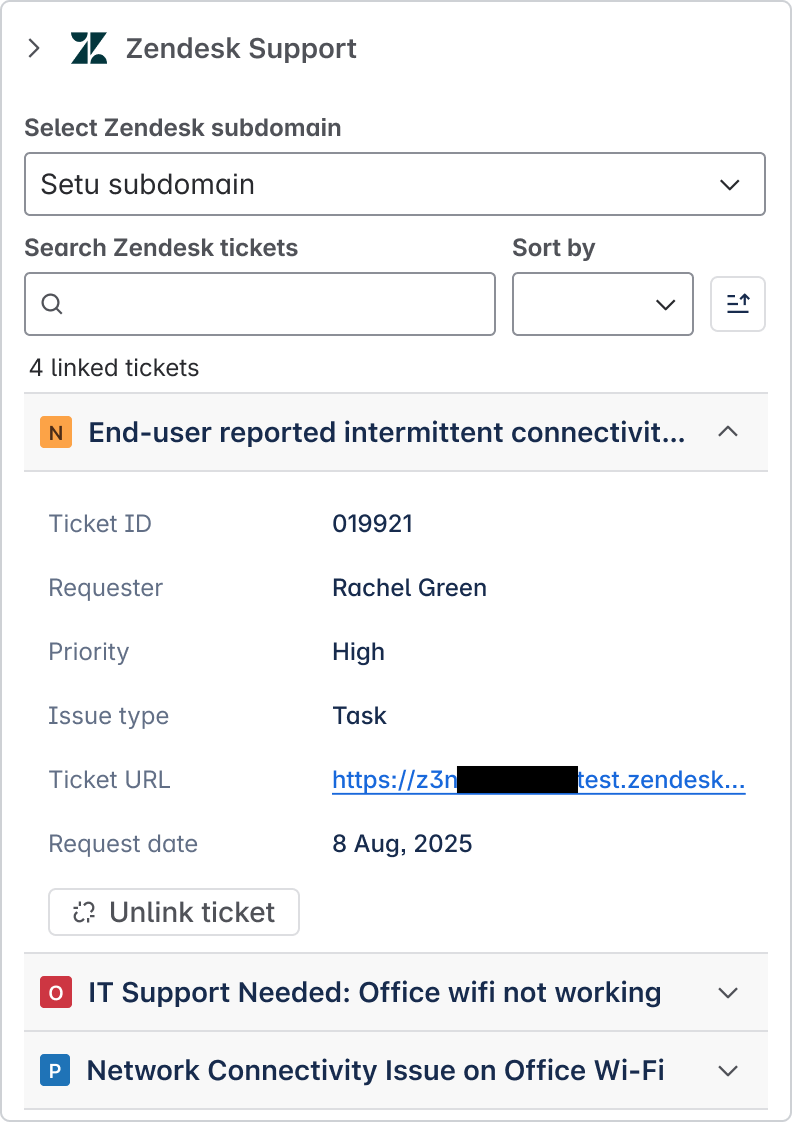This screenshot has width=792, height=1122.
Task: Click the broken-link icon in Unlink ticket
Action: point(84,912)
